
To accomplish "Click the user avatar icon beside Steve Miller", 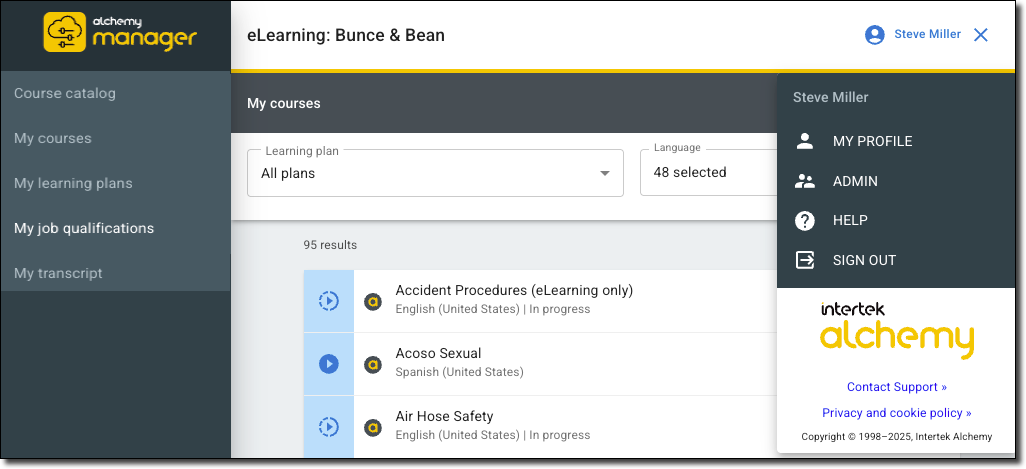I will (875, 35).
